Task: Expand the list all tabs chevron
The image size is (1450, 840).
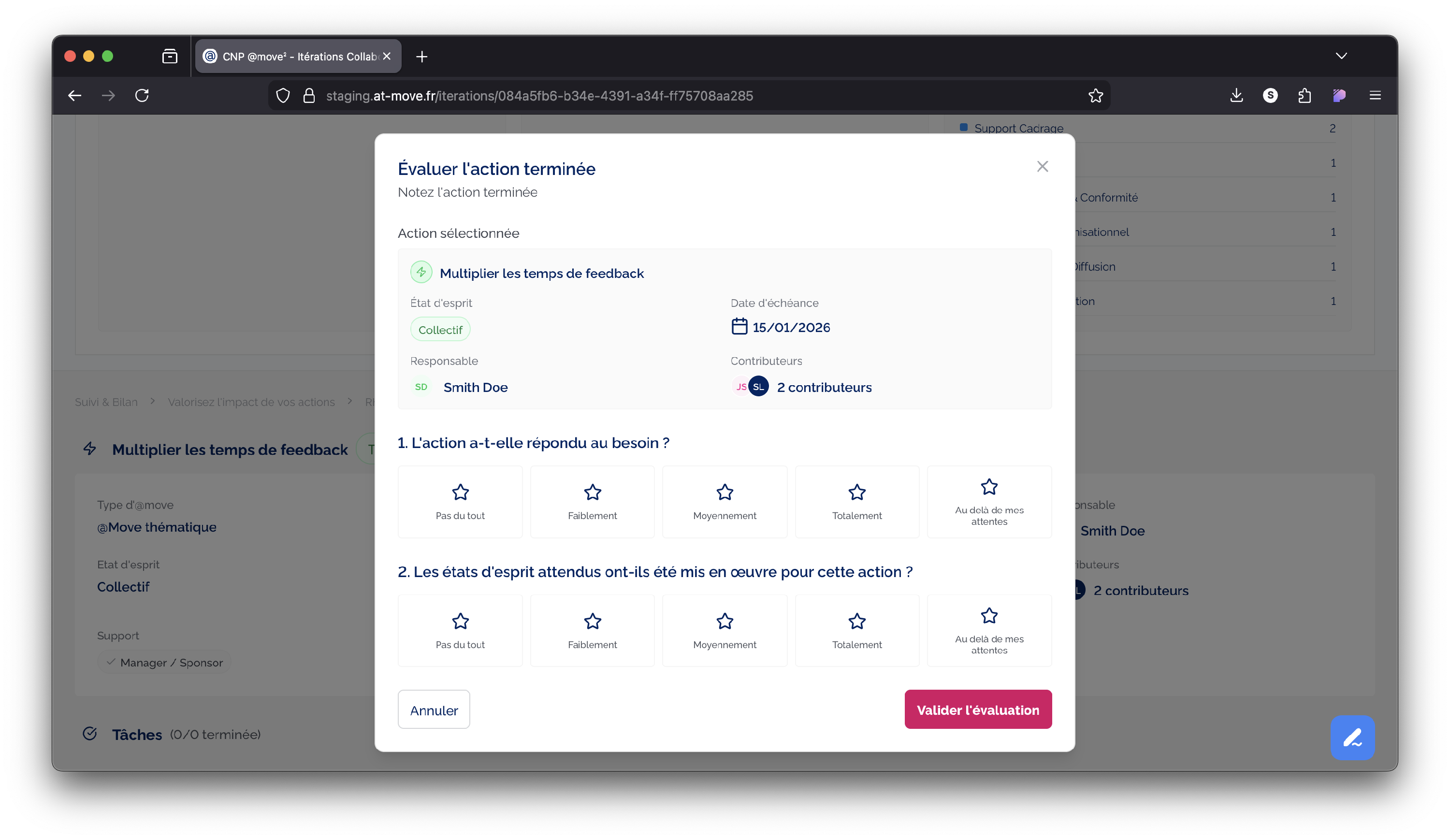Action: point(1341,56)
